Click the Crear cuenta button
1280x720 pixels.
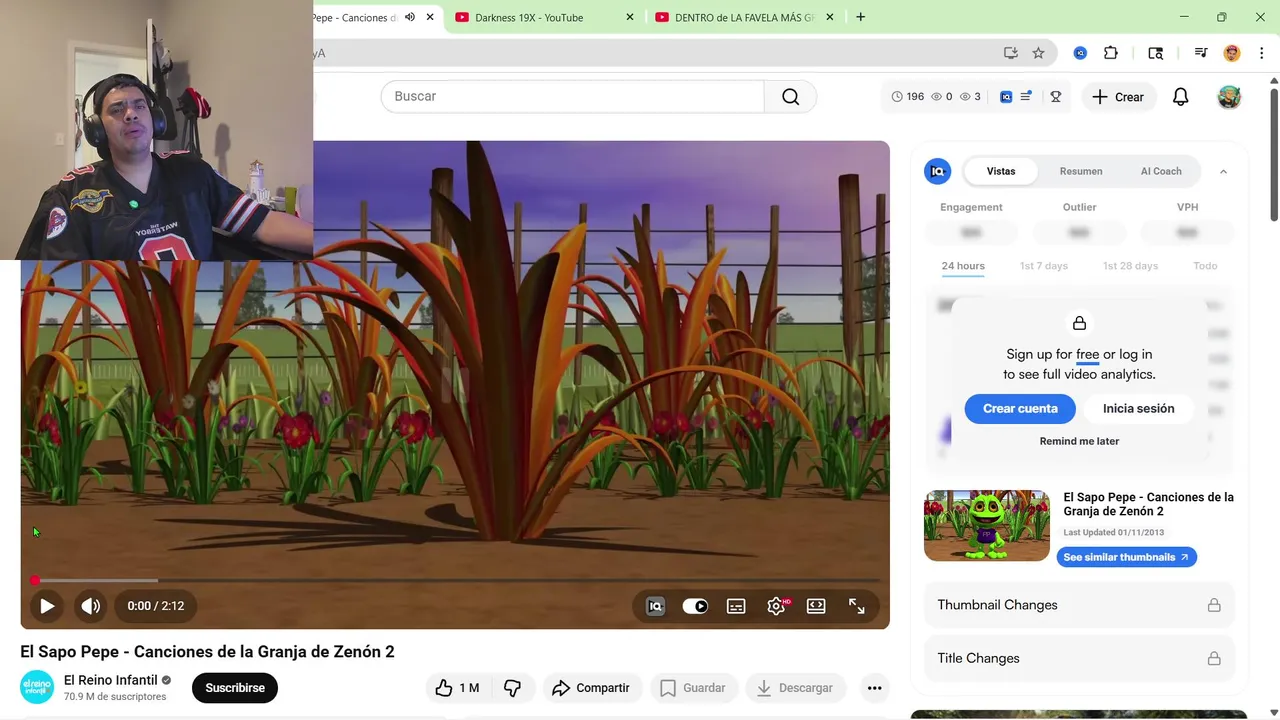(x=1020, y=408)
